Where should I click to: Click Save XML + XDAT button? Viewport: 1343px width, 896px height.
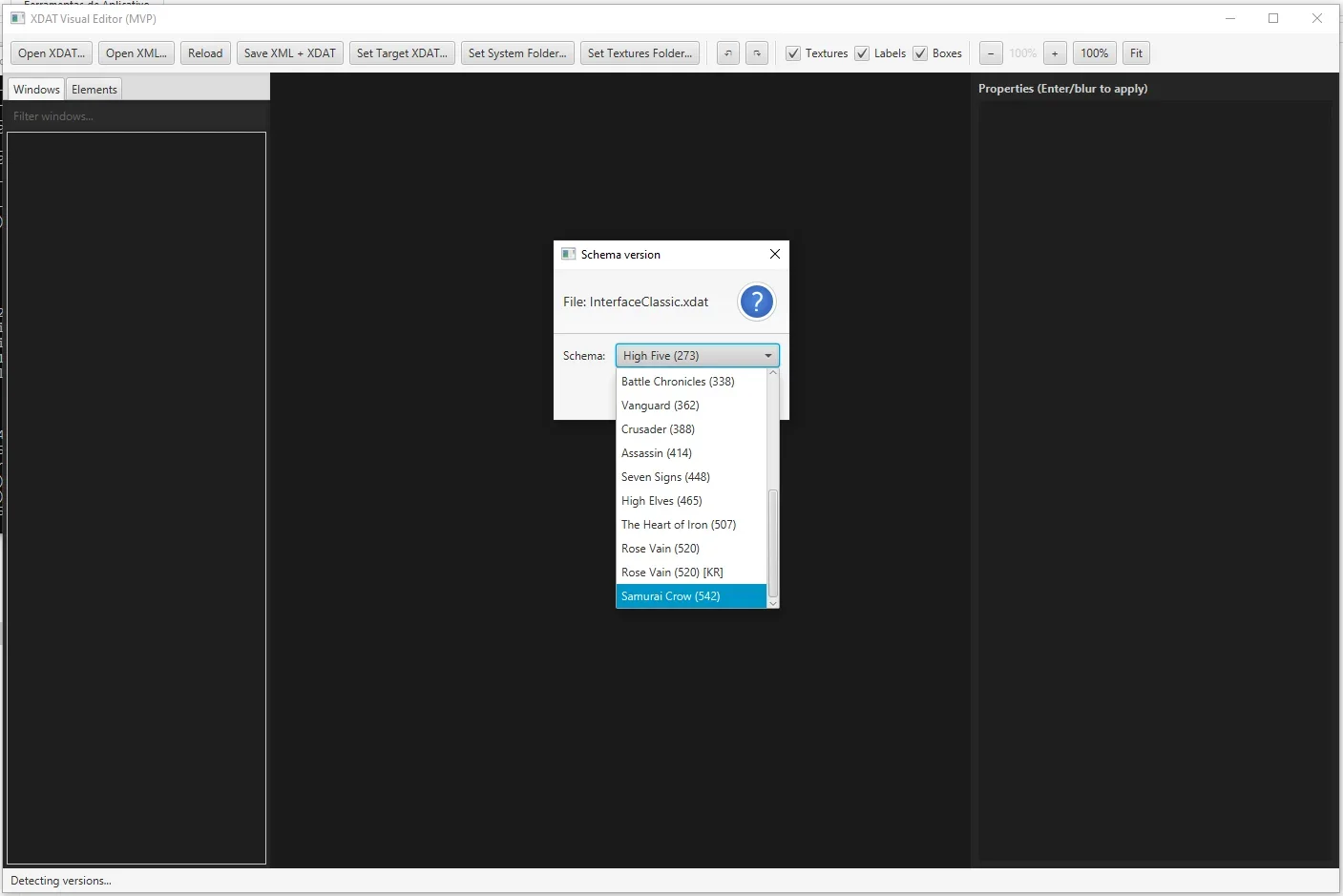coord(290,53)
